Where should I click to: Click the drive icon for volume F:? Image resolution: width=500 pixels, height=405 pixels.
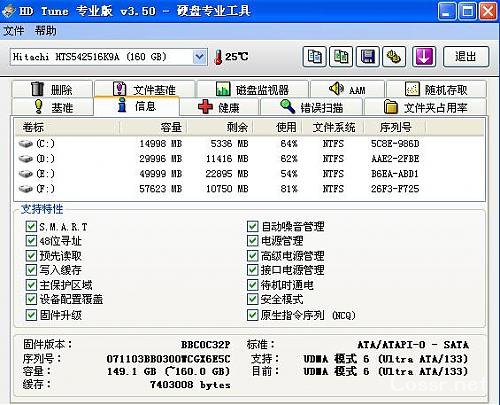click(x=26, y=189)
